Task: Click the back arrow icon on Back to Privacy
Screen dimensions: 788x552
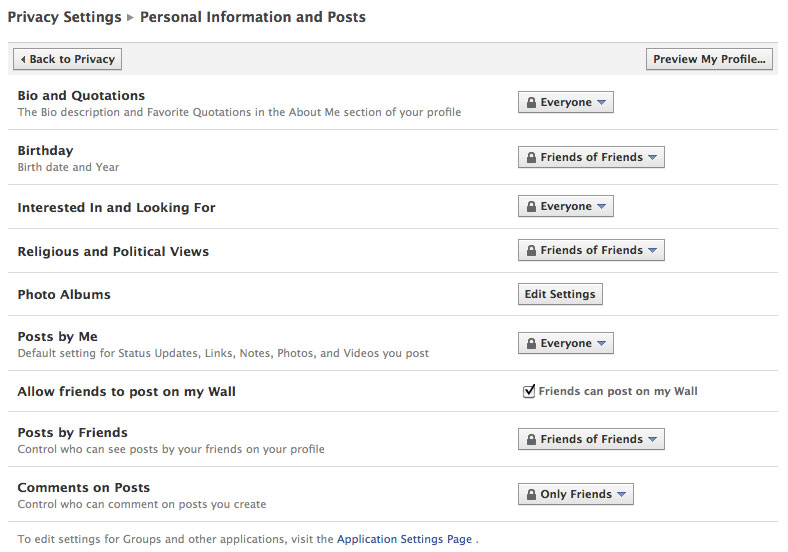Action: tap(23, 59)
